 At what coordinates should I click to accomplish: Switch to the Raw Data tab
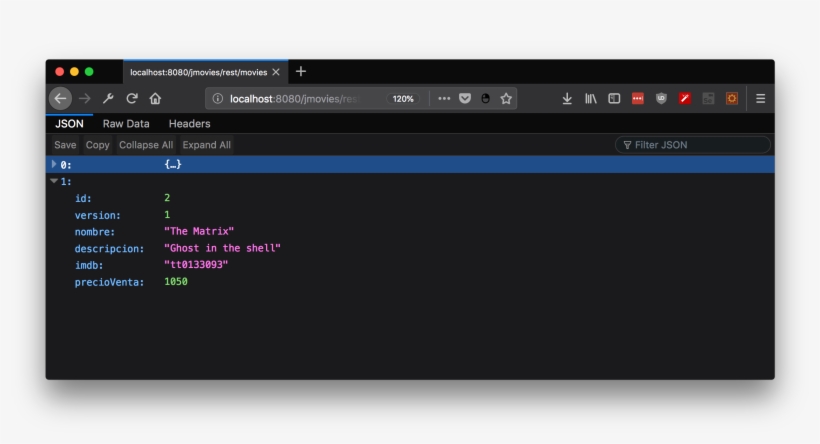tap(126, 124)
